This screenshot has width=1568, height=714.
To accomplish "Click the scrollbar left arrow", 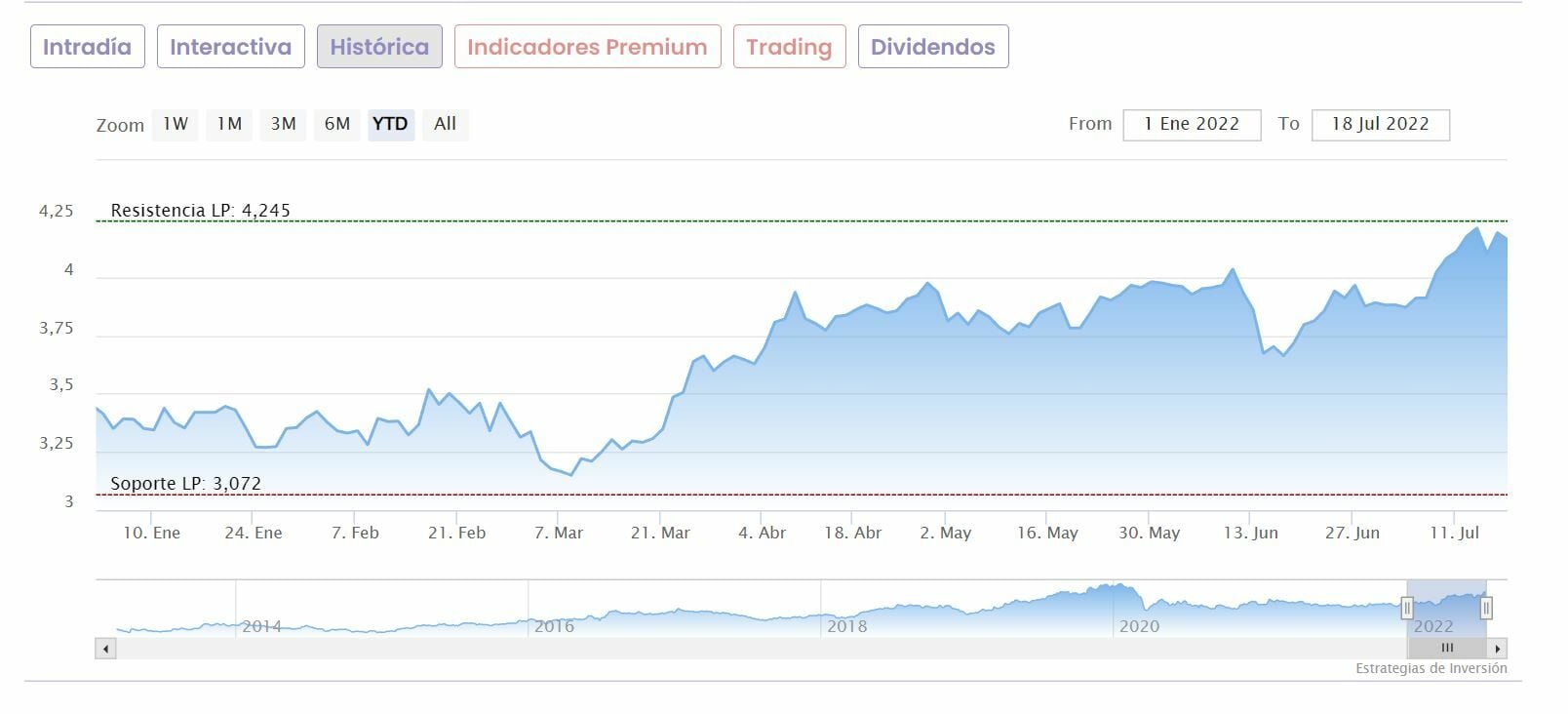I will [105, 649].
